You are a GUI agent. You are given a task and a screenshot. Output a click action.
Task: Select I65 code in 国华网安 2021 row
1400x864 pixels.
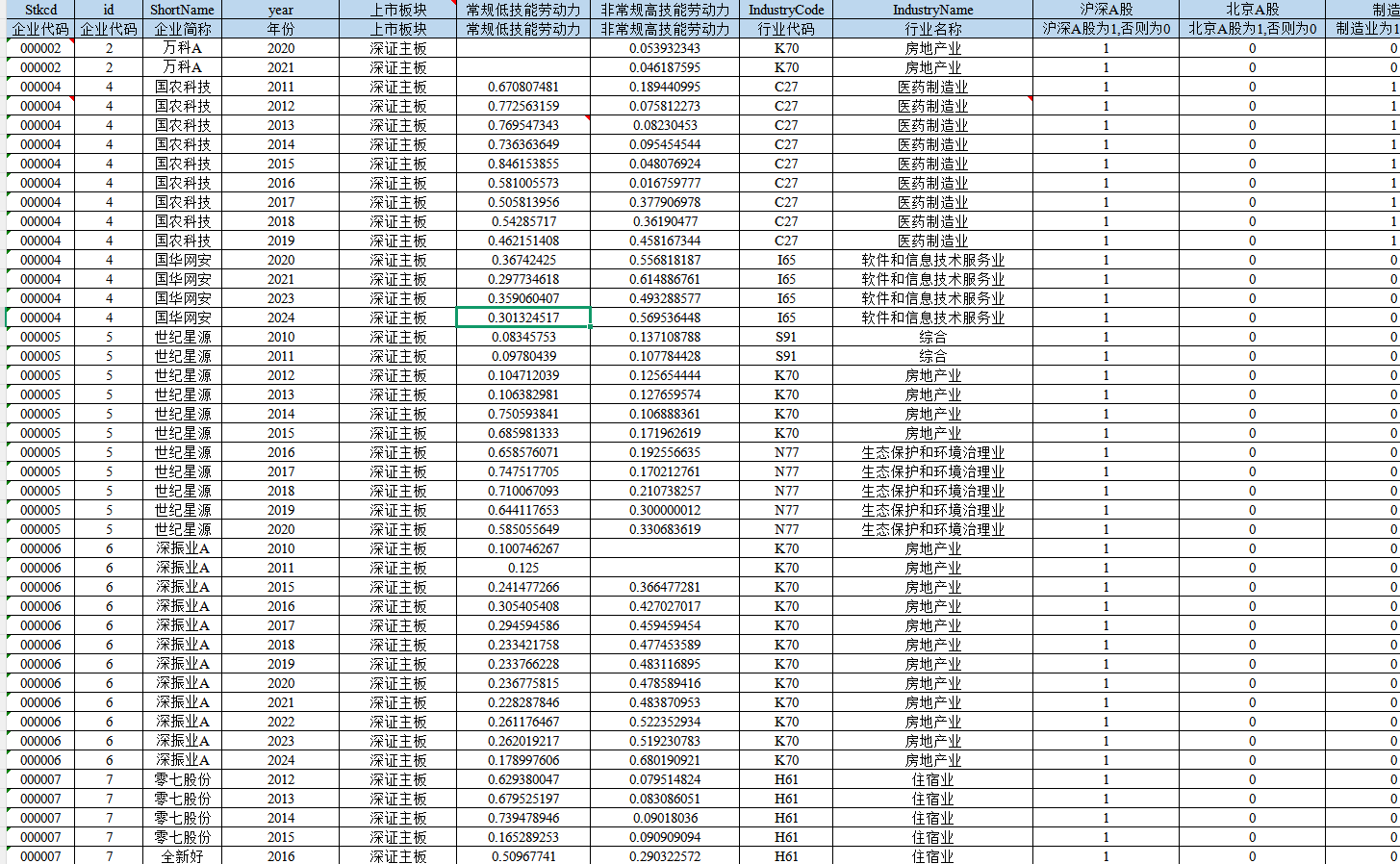786,279
